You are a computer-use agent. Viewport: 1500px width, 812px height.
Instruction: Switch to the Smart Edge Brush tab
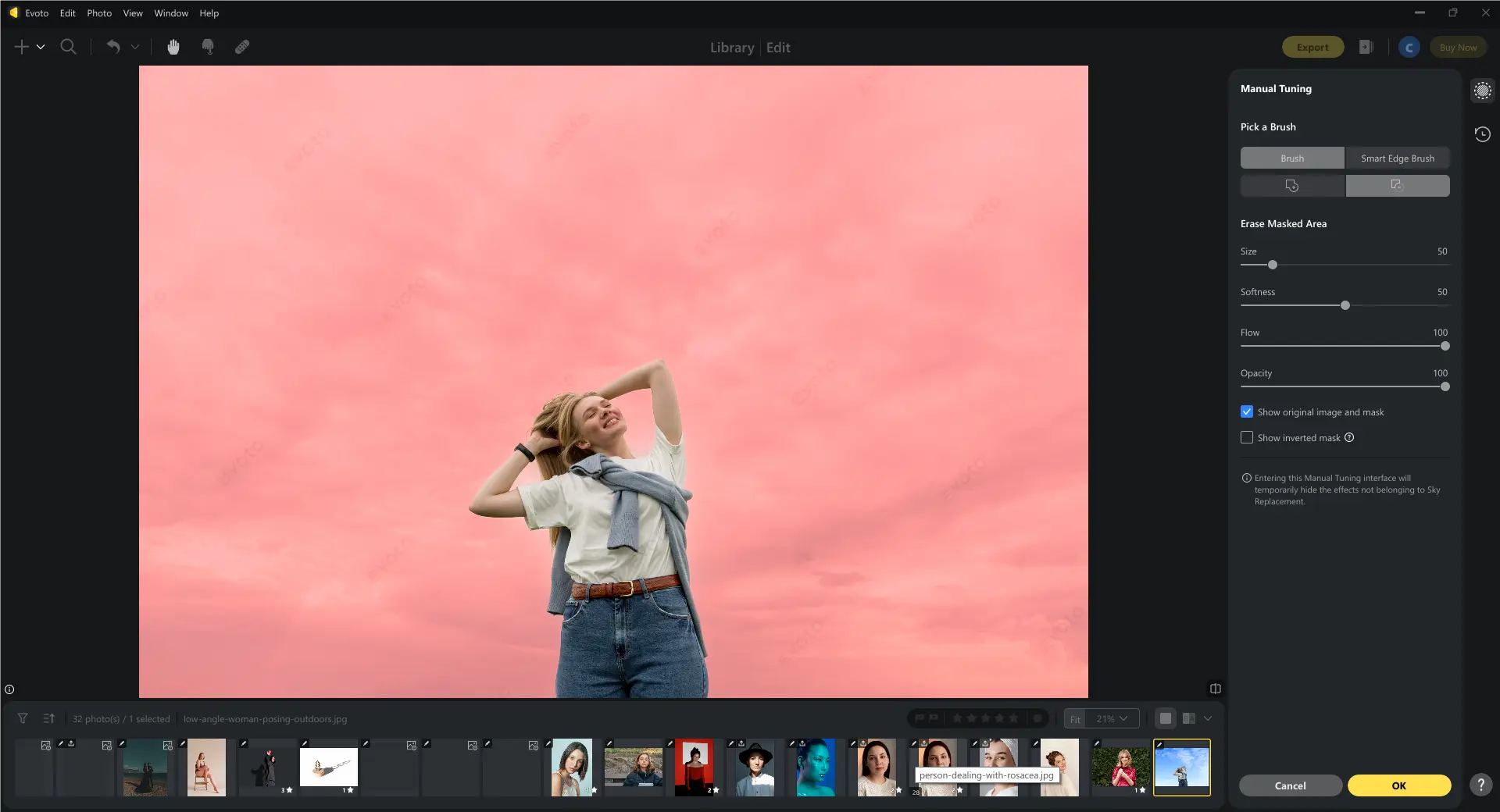coord(1397,158)
